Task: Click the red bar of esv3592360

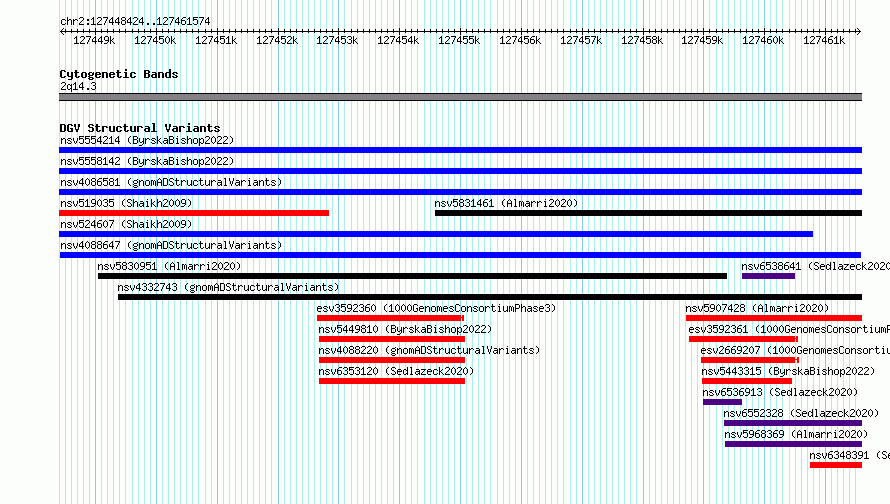Action: 391,318
